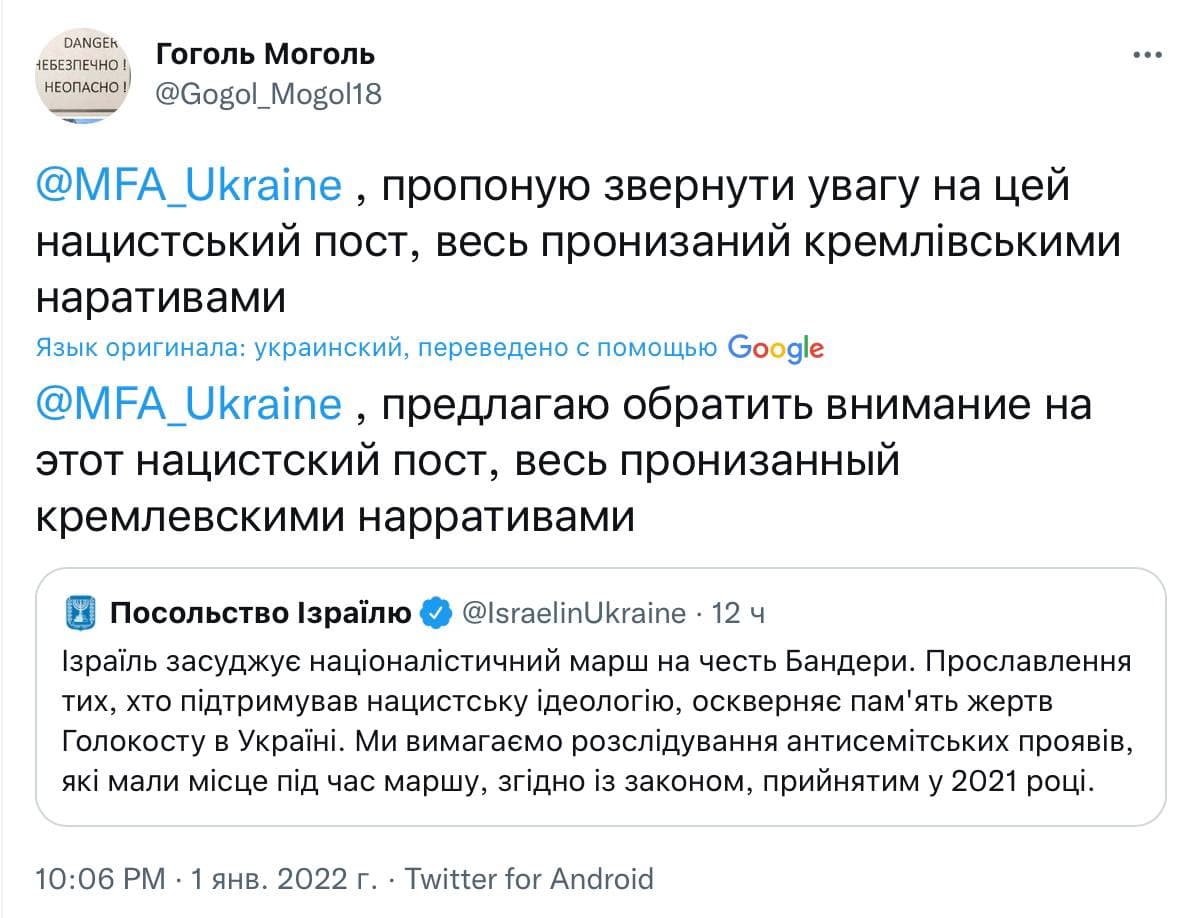The image size is (1188, 918).
Task: Open the quoted tweet about the Bandera march
Action: 600,720
